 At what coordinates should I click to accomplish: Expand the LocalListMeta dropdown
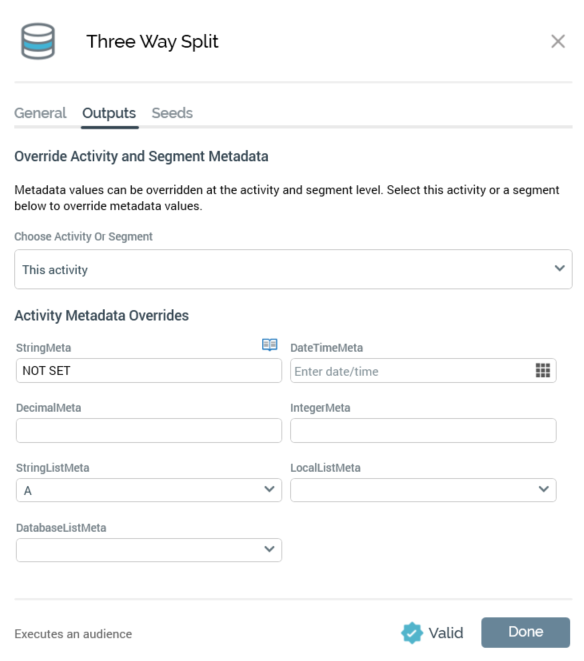pos(423,490)
